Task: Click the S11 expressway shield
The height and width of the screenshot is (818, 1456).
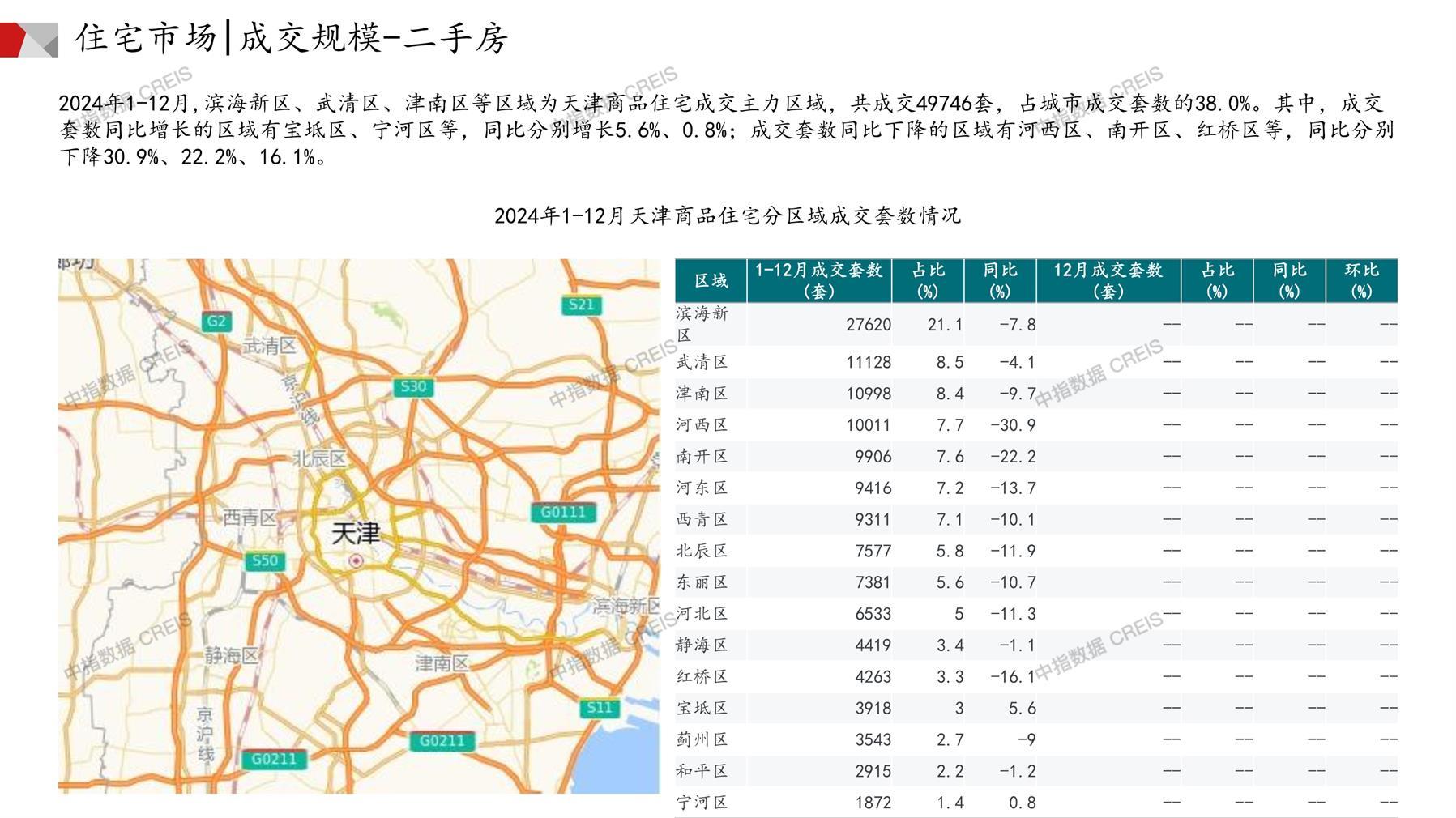Action: click(x=600, y=707)
